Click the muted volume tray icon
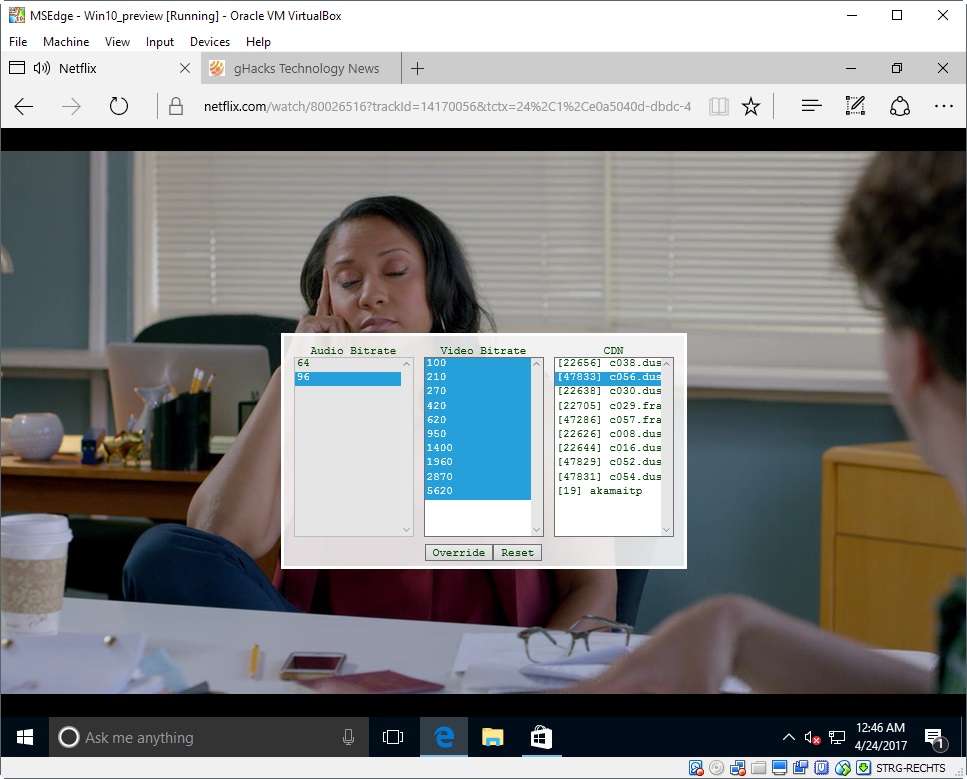967x779 pixels. tap(812, 738)
